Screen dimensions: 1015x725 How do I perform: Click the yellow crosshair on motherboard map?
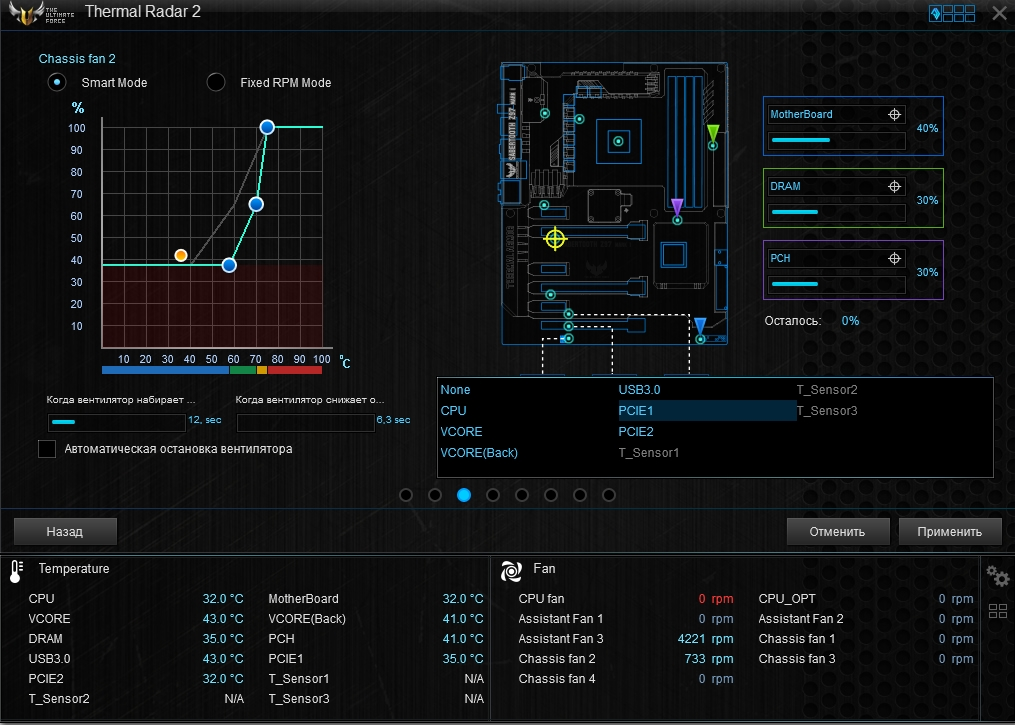tap(555, 239)
